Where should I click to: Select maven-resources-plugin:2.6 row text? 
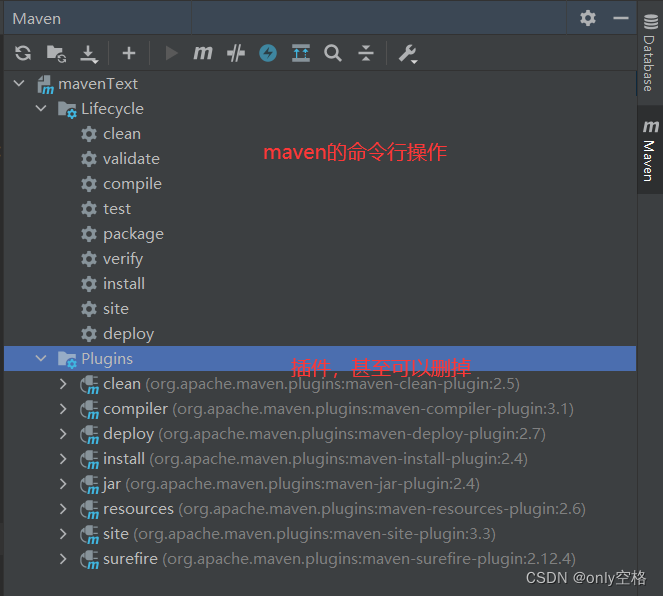click(344, 509)
